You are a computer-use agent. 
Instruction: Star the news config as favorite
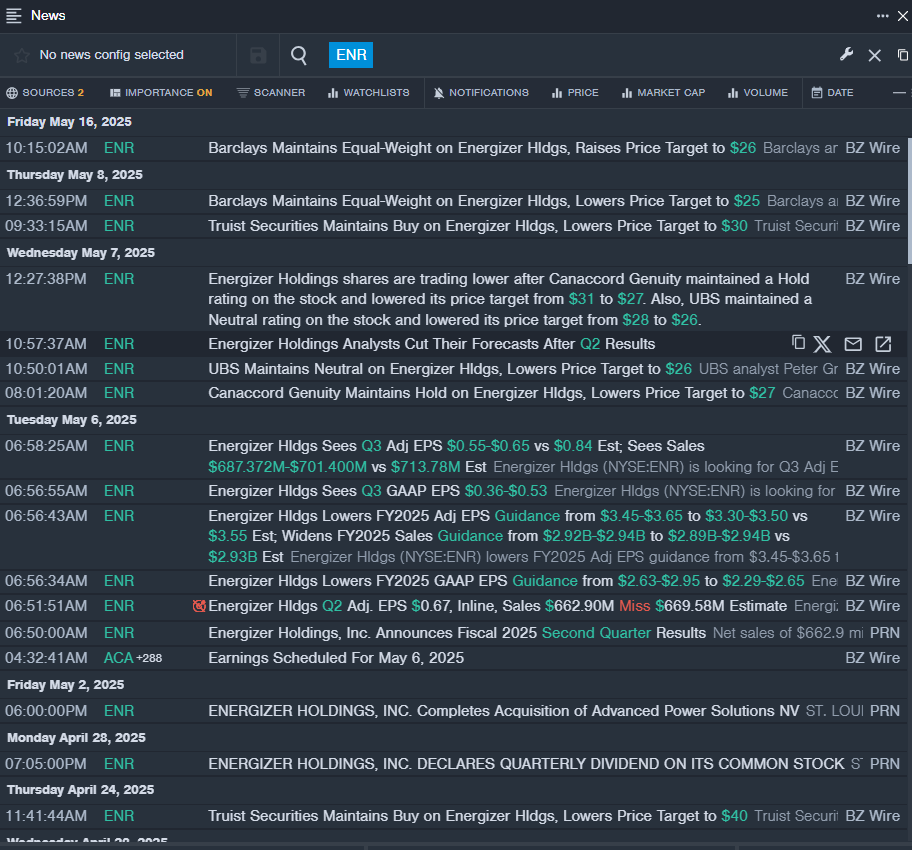tap(22, 55)
